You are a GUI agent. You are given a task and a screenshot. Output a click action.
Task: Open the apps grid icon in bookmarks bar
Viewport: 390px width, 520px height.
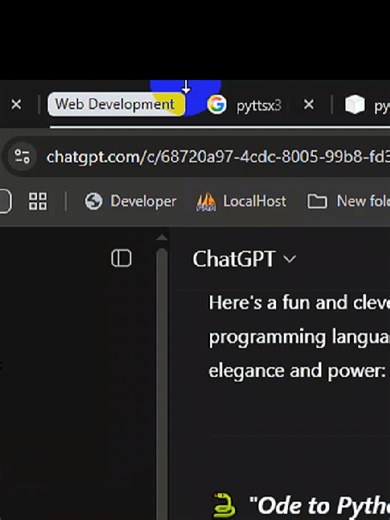(x=38, y=201)
